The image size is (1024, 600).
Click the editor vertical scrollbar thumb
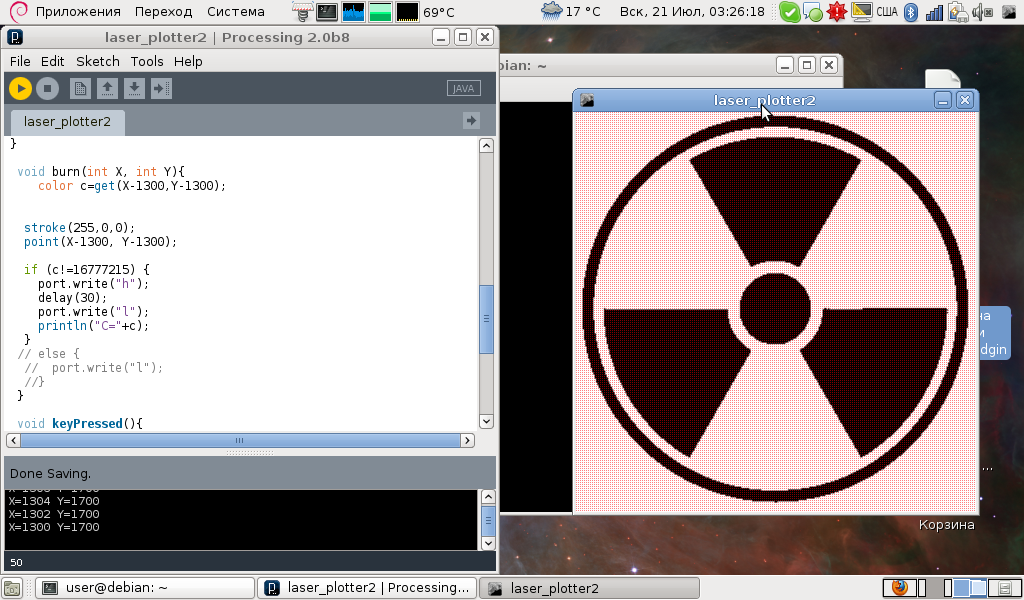(x=486, y=319)
